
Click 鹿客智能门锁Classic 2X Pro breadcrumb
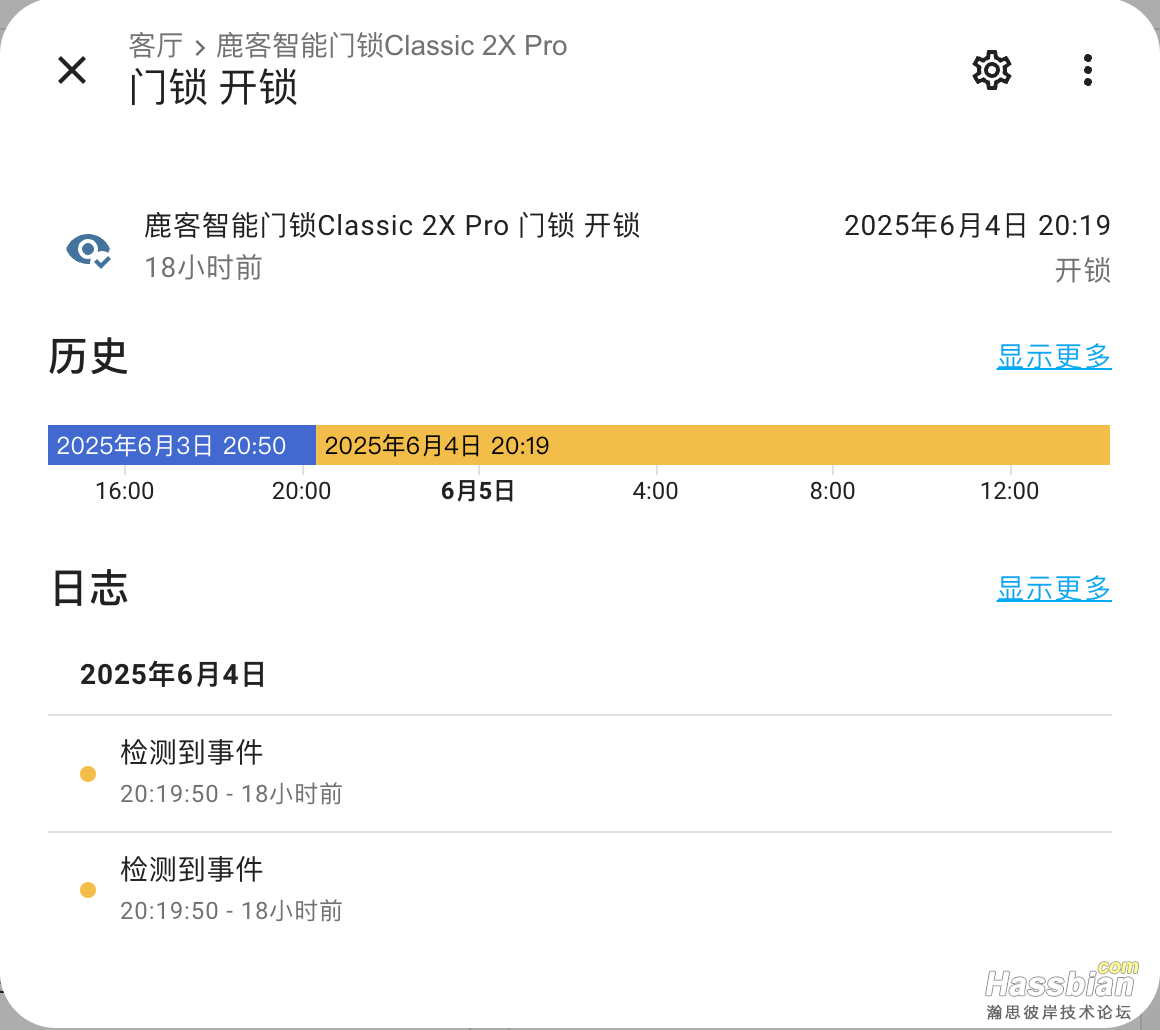pyautogui.click(x=391, y=46)
